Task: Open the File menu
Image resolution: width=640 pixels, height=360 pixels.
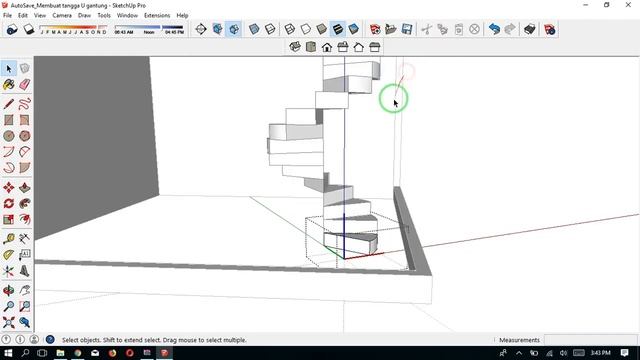Action: 7,16
